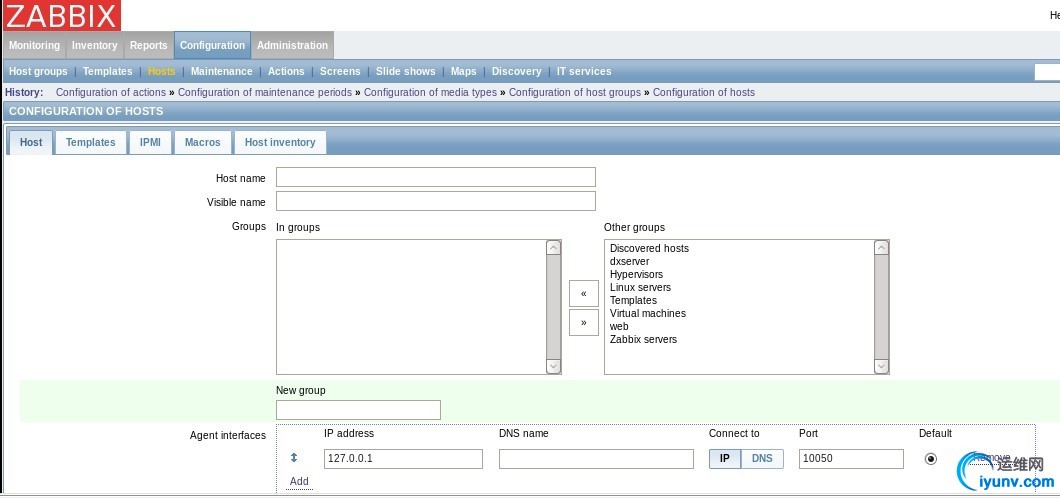Open history link Configuration of host groups
Screen dimensions: 1060x498
[575, 93]
